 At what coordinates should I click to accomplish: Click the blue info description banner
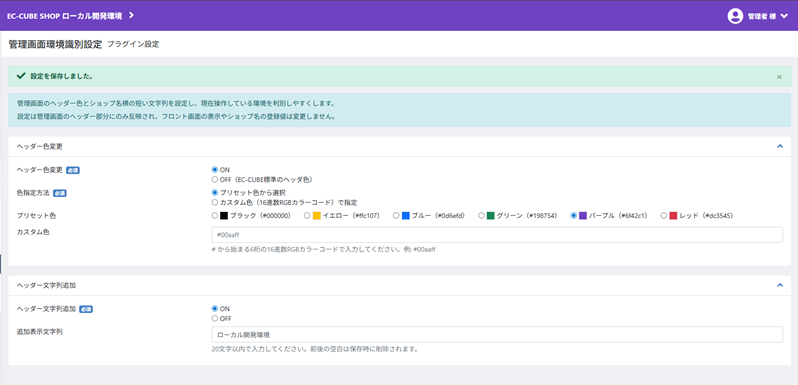(400, 110)
